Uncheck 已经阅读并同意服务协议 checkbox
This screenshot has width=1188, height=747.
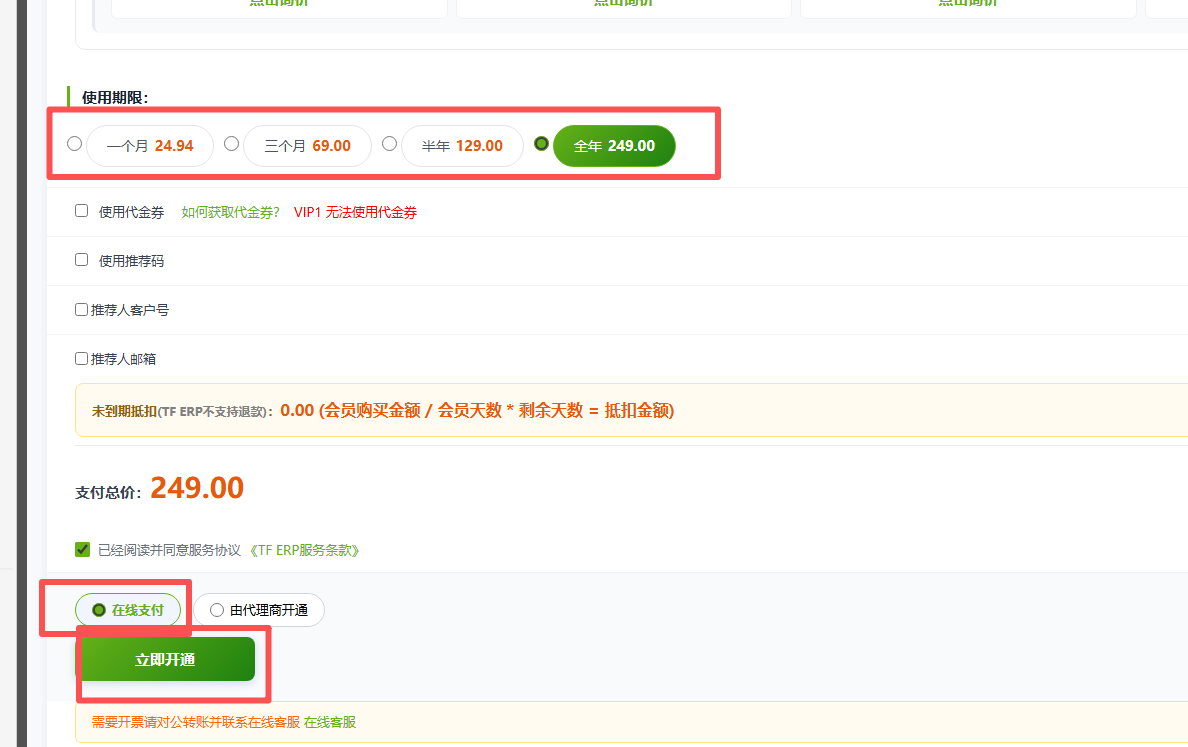click(82, 549)
